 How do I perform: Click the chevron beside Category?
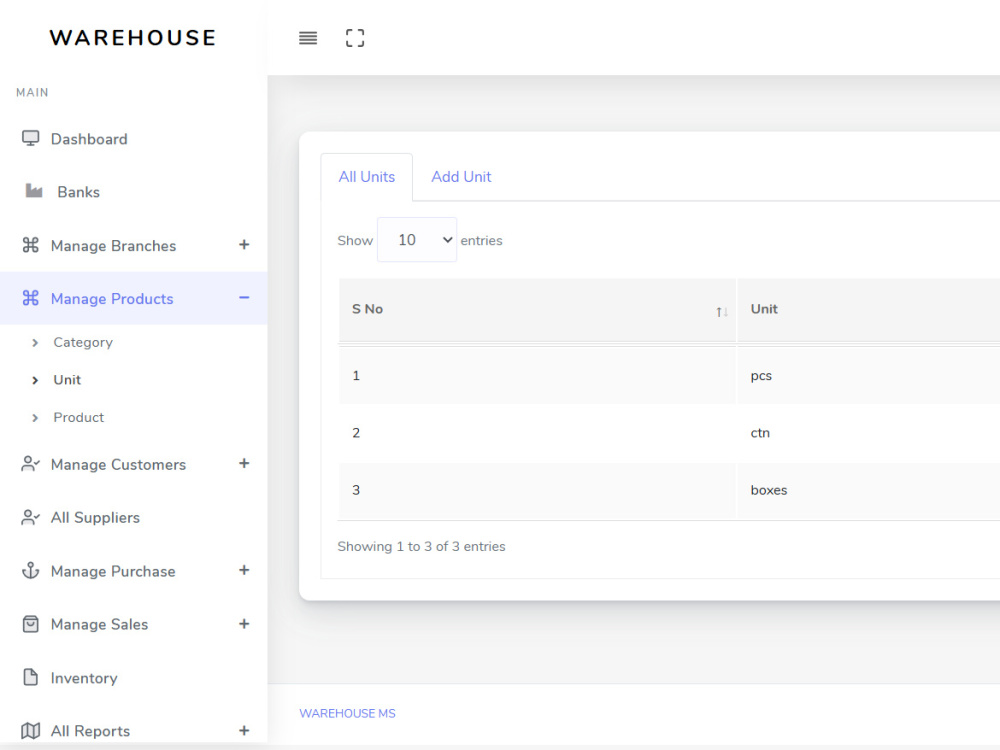coord(35,342)
